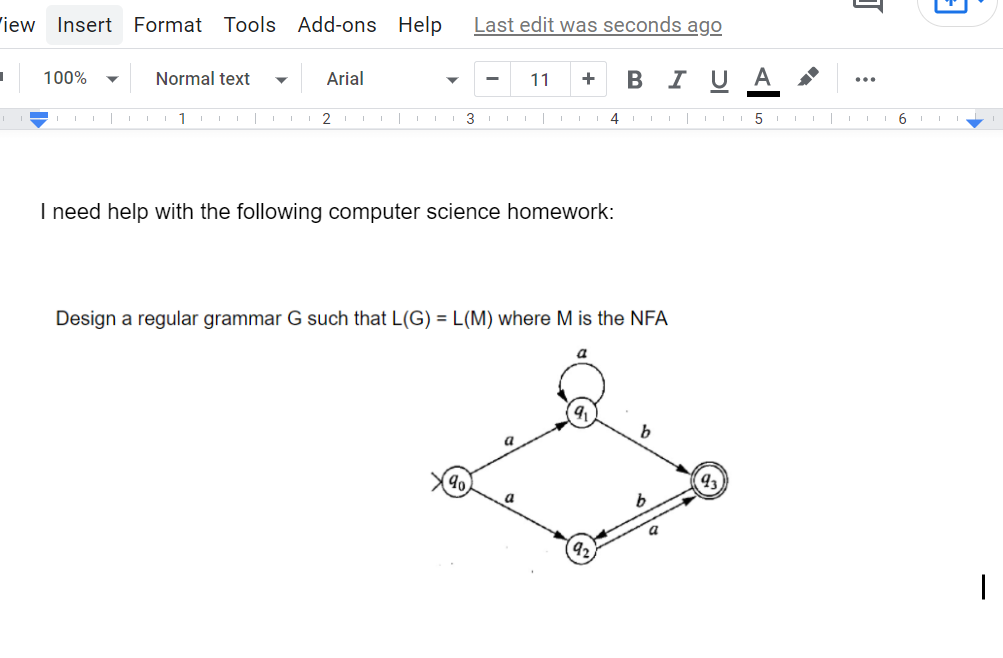
Task: Click the more toolbar options ellipsis
Action: click(x=864, y=78)
